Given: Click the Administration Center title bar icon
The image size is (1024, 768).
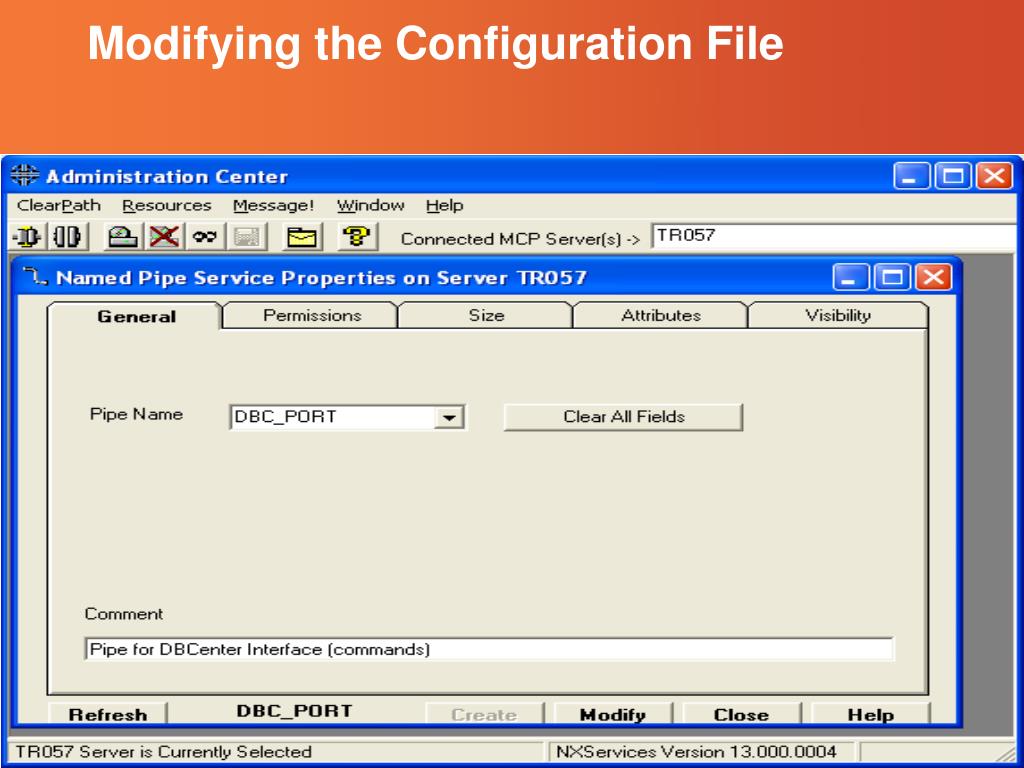Looking at the screenshot, I should coord(25,176).
